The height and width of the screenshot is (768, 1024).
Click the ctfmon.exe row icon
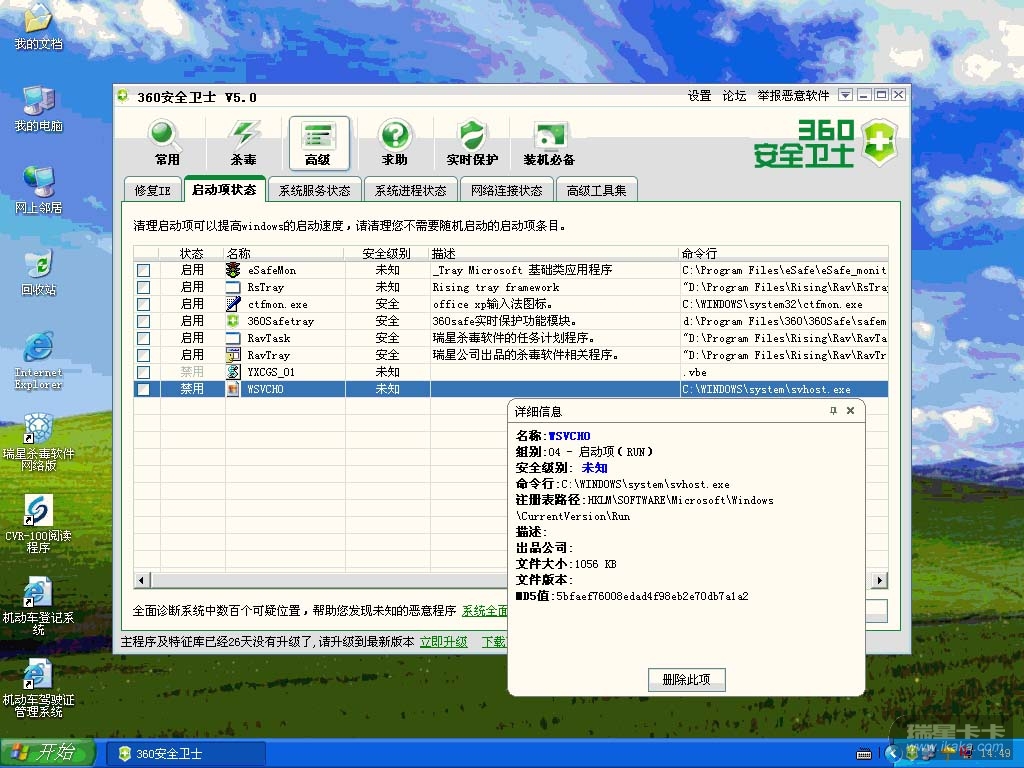coord(233,304)
